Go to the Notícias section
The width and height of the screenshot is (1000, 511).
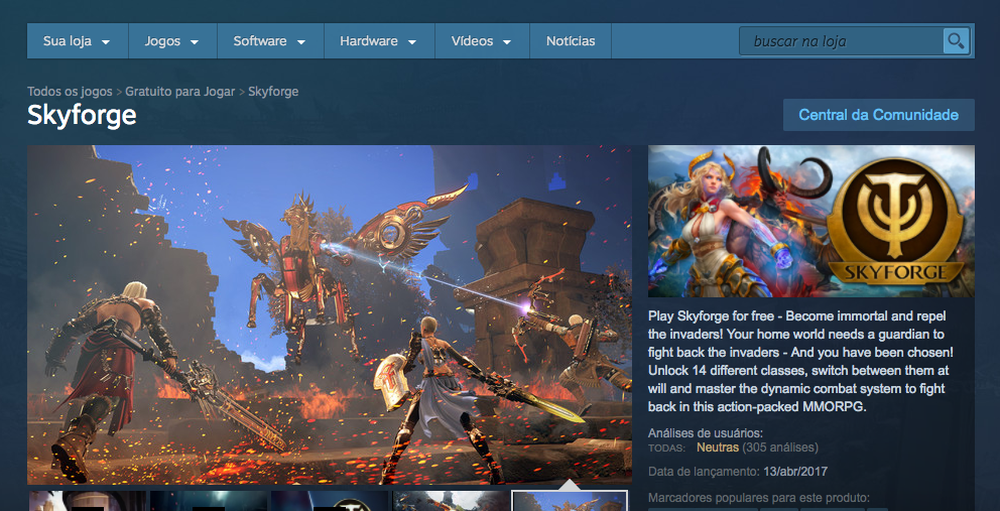(570, 41)
